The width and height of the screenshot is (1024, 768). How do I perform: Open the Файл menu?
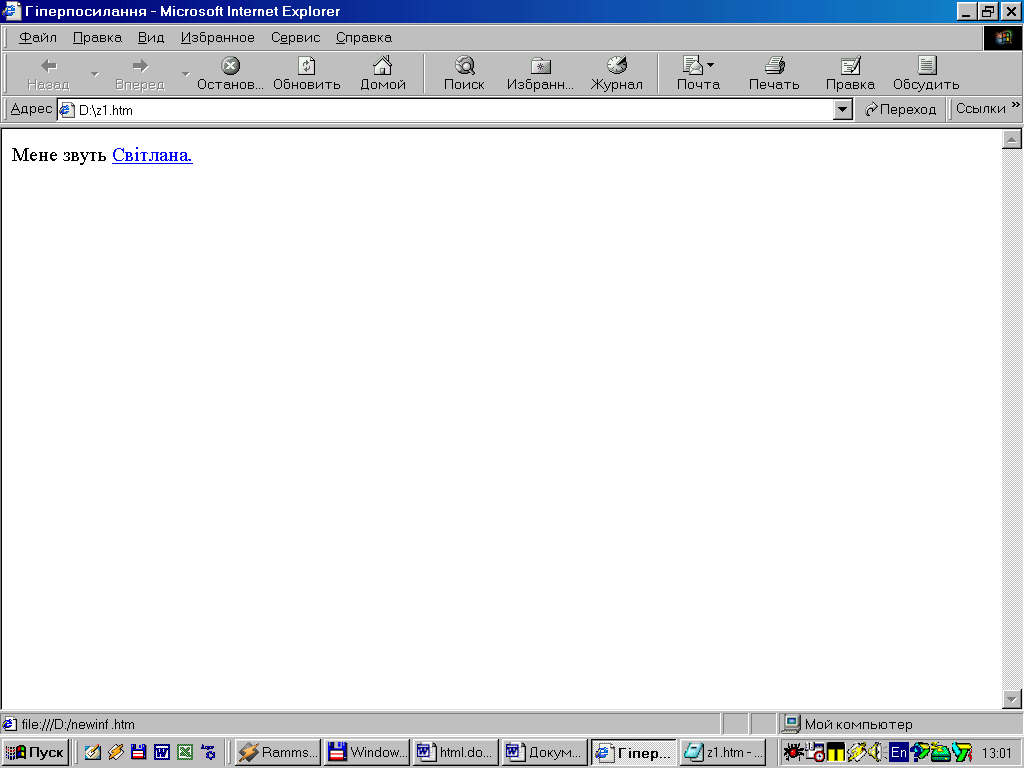click(38, 38)
